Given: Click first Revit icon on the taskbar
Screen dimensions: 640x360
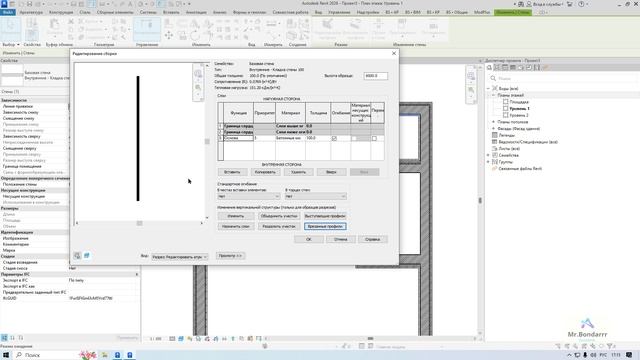Looking at the screenshot, I should point(117,355).
